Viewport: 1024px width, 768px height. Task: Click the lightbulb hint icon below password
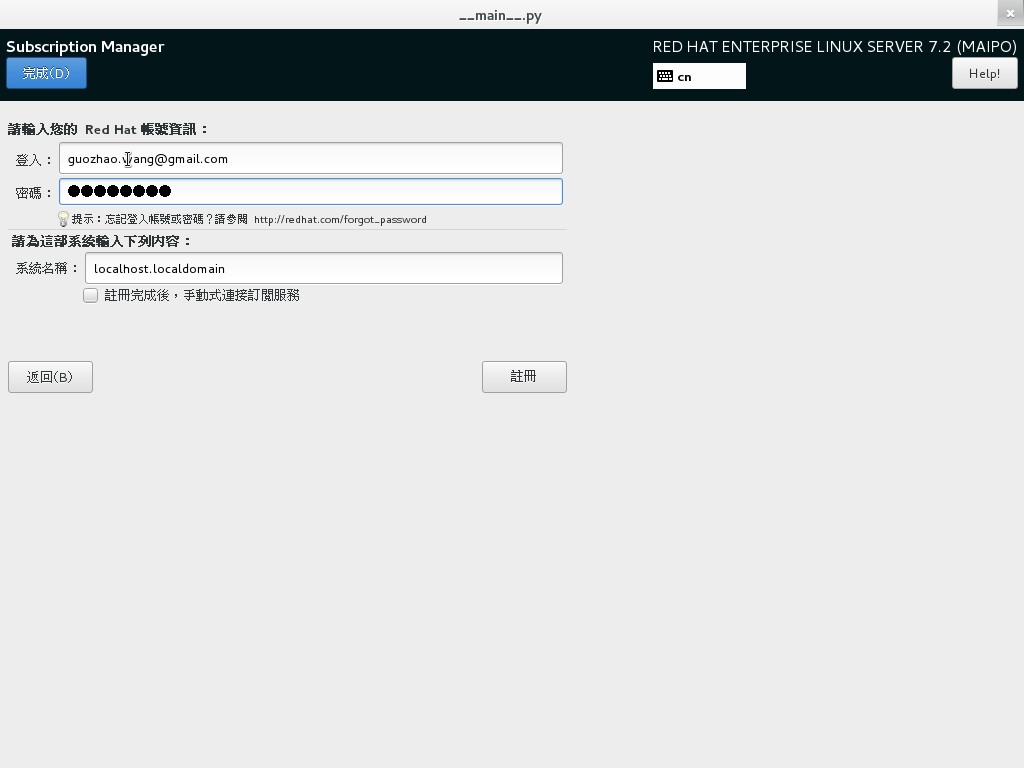63,218
